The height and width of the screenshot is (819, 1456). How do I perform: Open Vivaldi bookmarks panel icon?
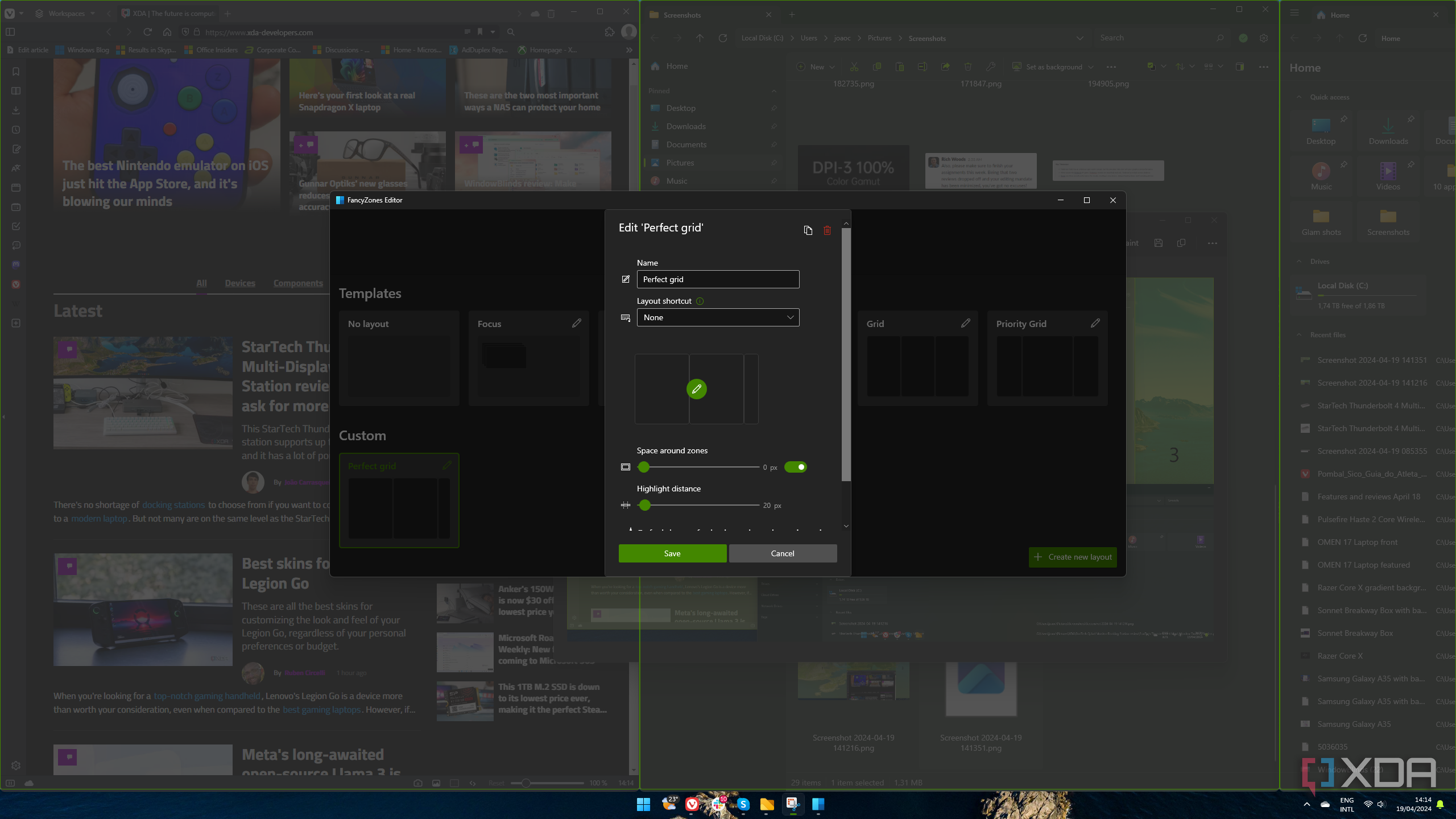pos(16,72)
